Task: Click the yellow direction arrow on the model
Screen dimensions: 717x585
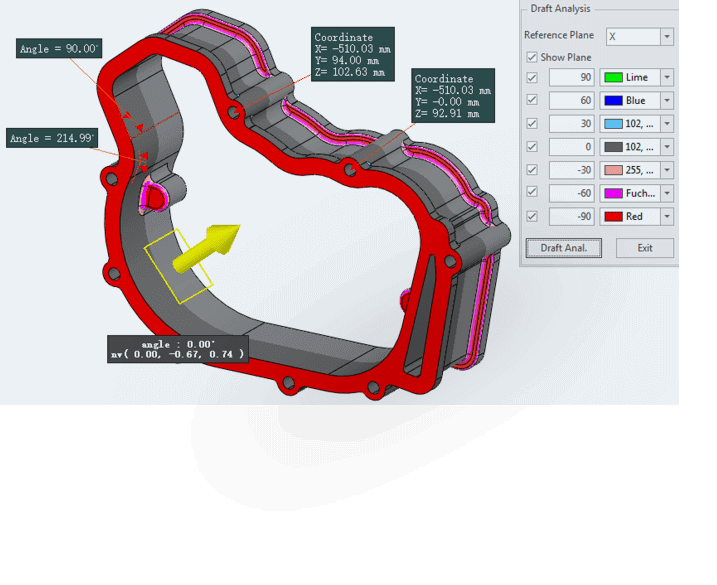Action: 208,247
